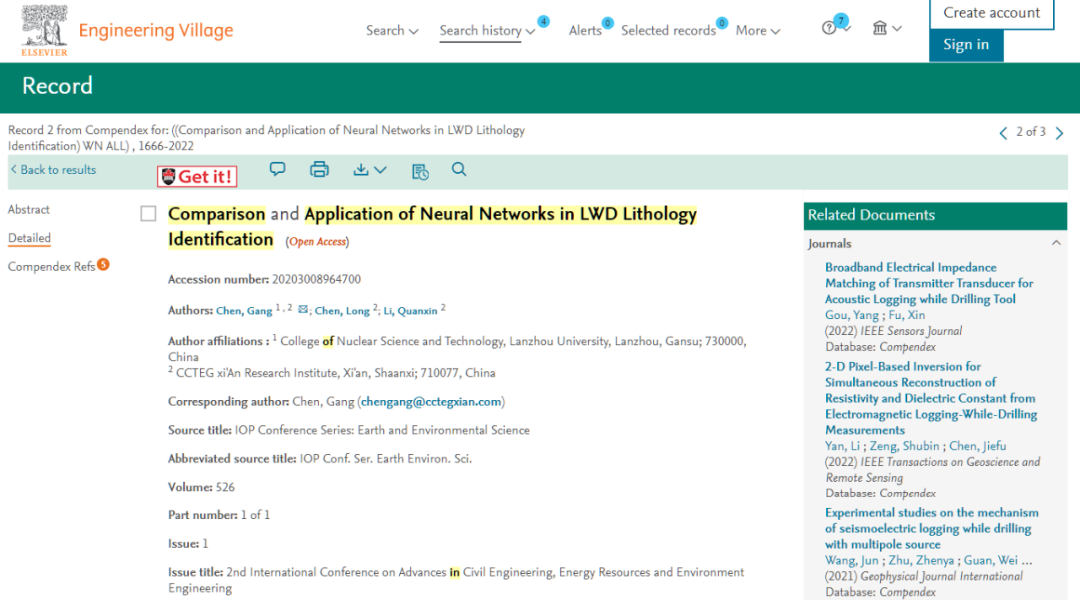
Task: Open 2-D Pixel-Based Inversion related article
Action: point(931,398)
